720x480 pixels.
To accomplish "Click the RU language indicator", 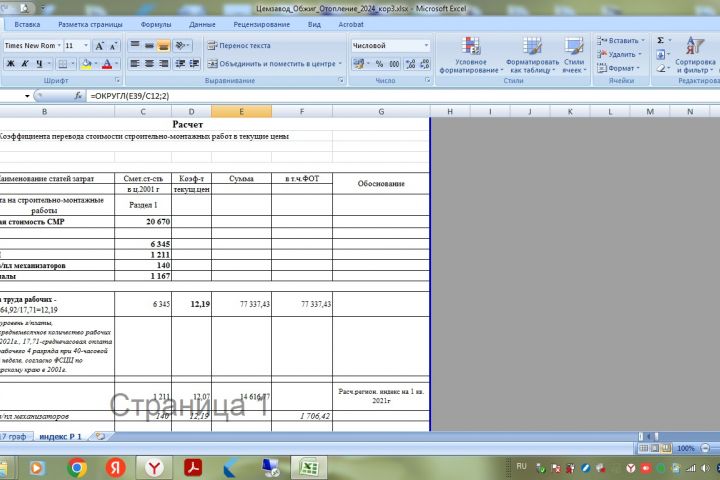I will [521, 467].
